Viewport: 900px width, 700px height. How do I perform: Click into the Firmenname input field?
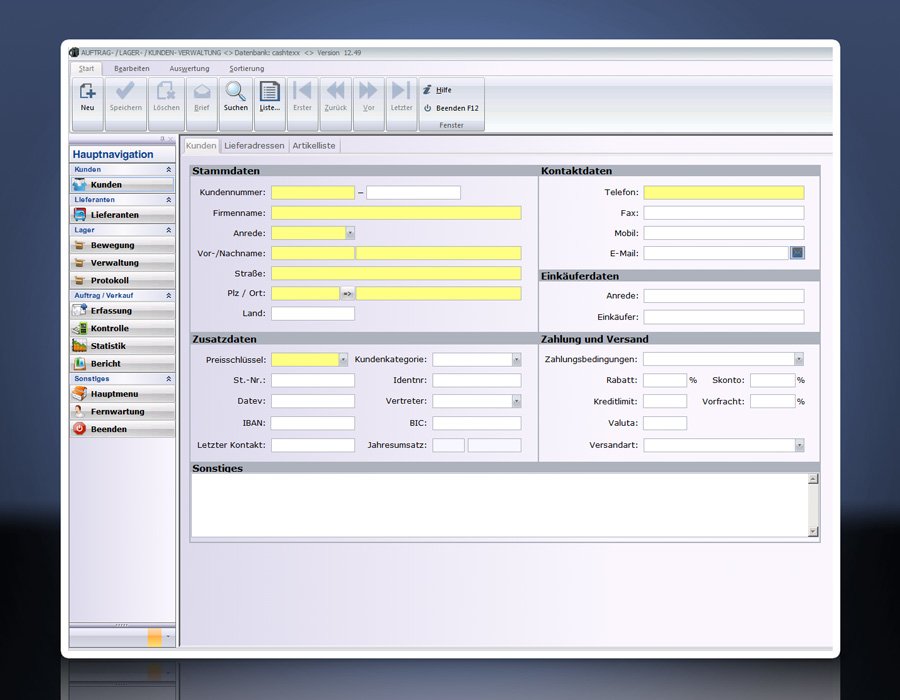pos(396,213)
